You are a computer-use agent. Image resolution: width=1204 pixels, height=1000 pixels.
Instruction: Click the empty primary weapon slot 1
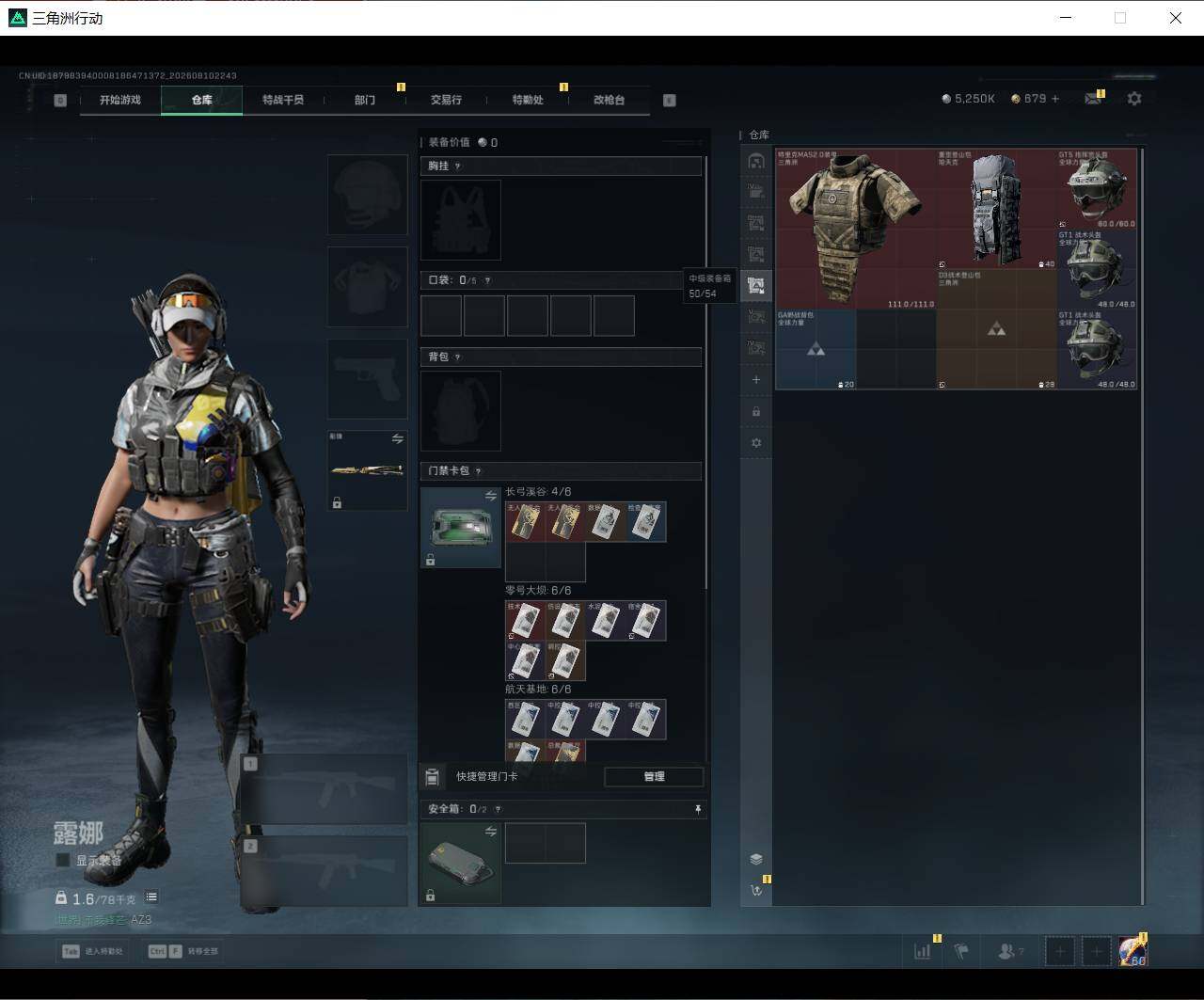325,789
